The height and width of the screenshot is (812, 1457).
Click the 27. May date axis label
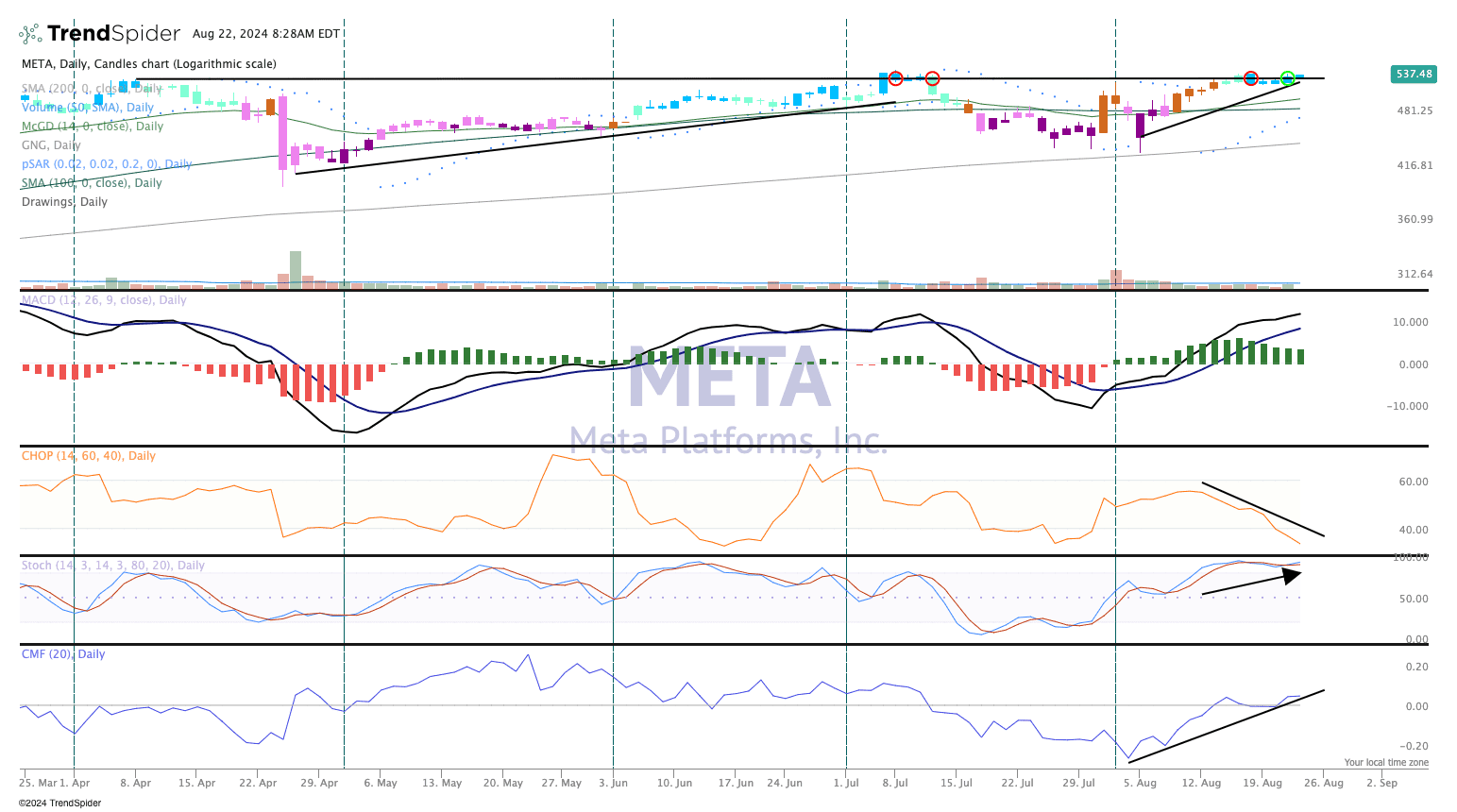pyautogui.click(x=562, y=783)
